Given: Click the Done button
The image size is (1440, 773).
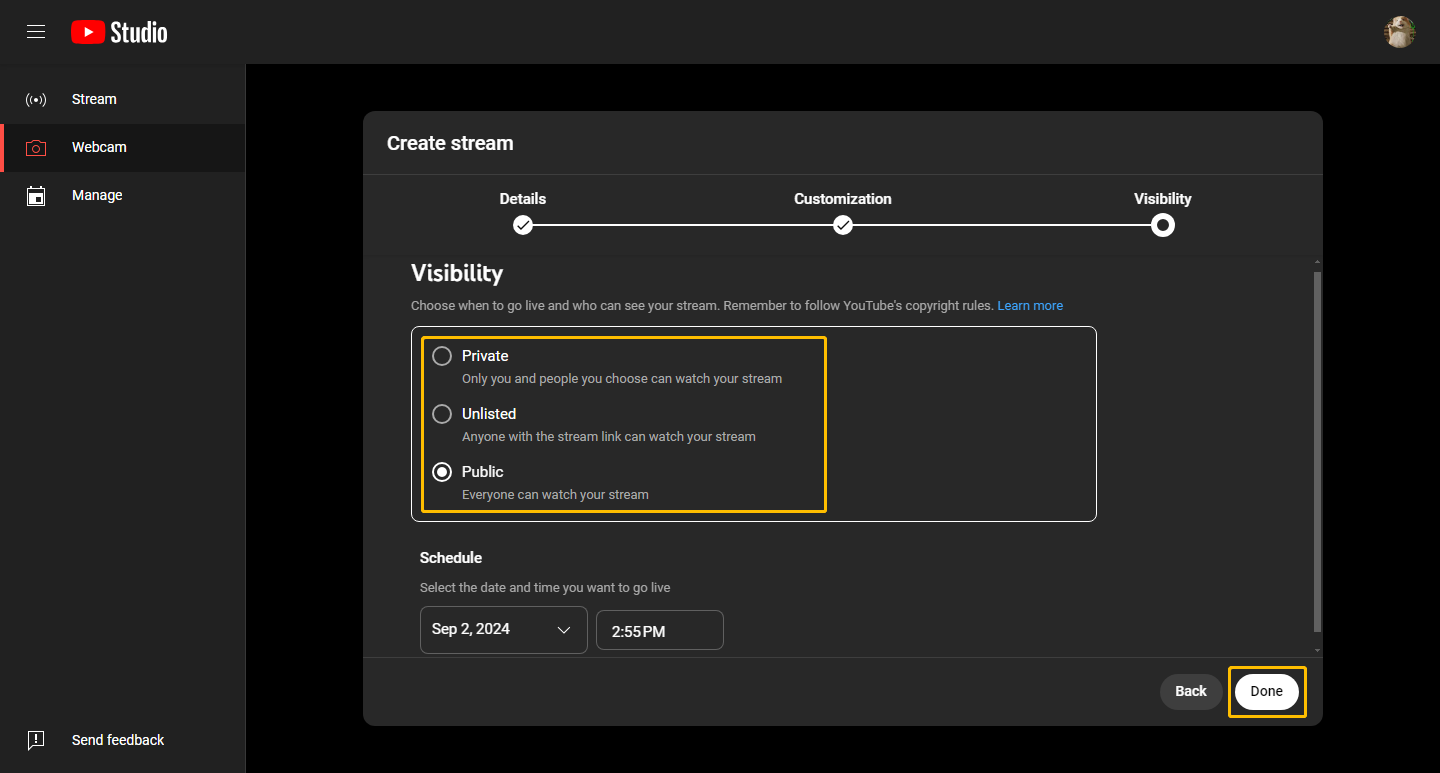Looking at the screenshot, I should pos(1267,691).
